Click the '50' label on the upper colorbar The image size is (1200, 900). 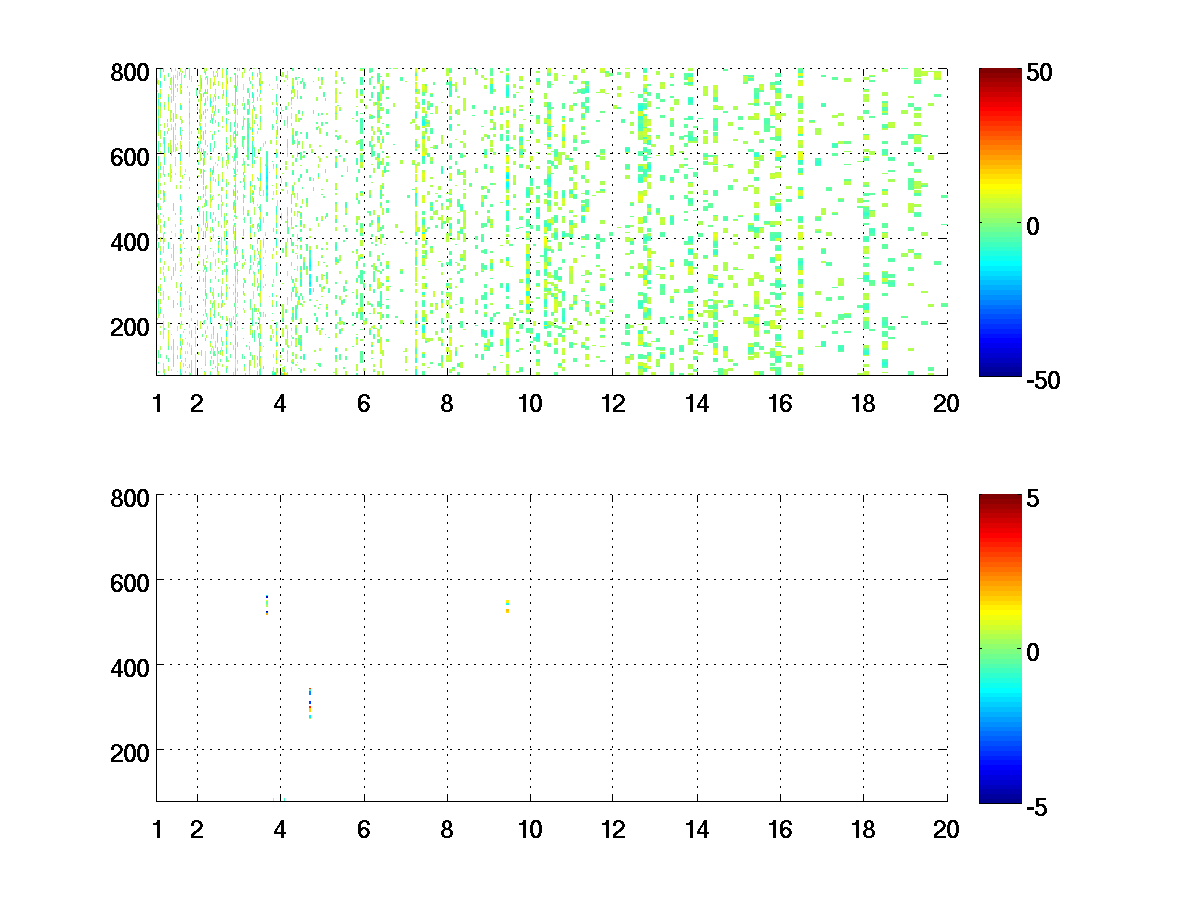(x=1040, y=73)
